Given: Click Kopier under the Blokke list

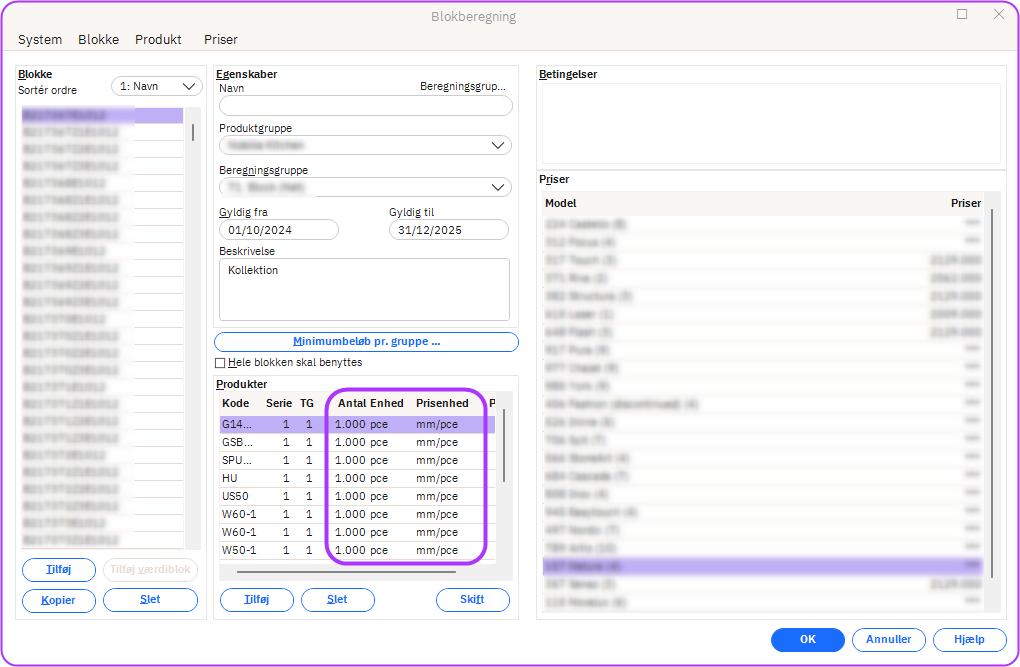Looking at the screenshot, I should 59,600.
